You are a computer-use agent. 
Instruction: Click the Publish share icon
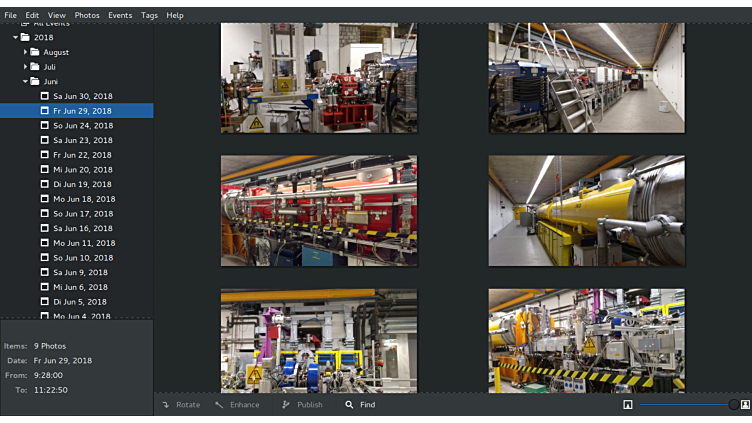coord(286,405)
